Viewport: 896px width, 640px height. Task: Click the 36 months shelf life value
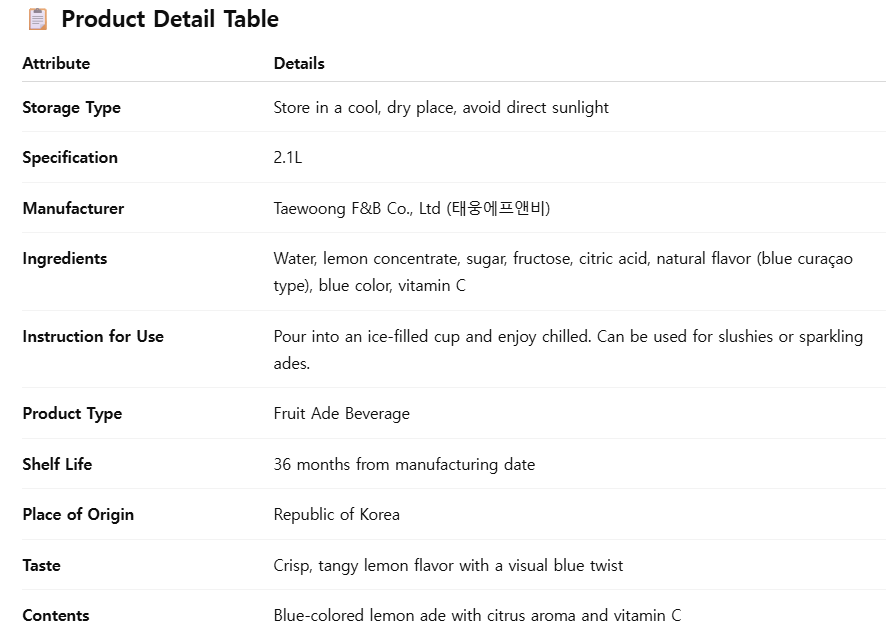click(404, 464)
